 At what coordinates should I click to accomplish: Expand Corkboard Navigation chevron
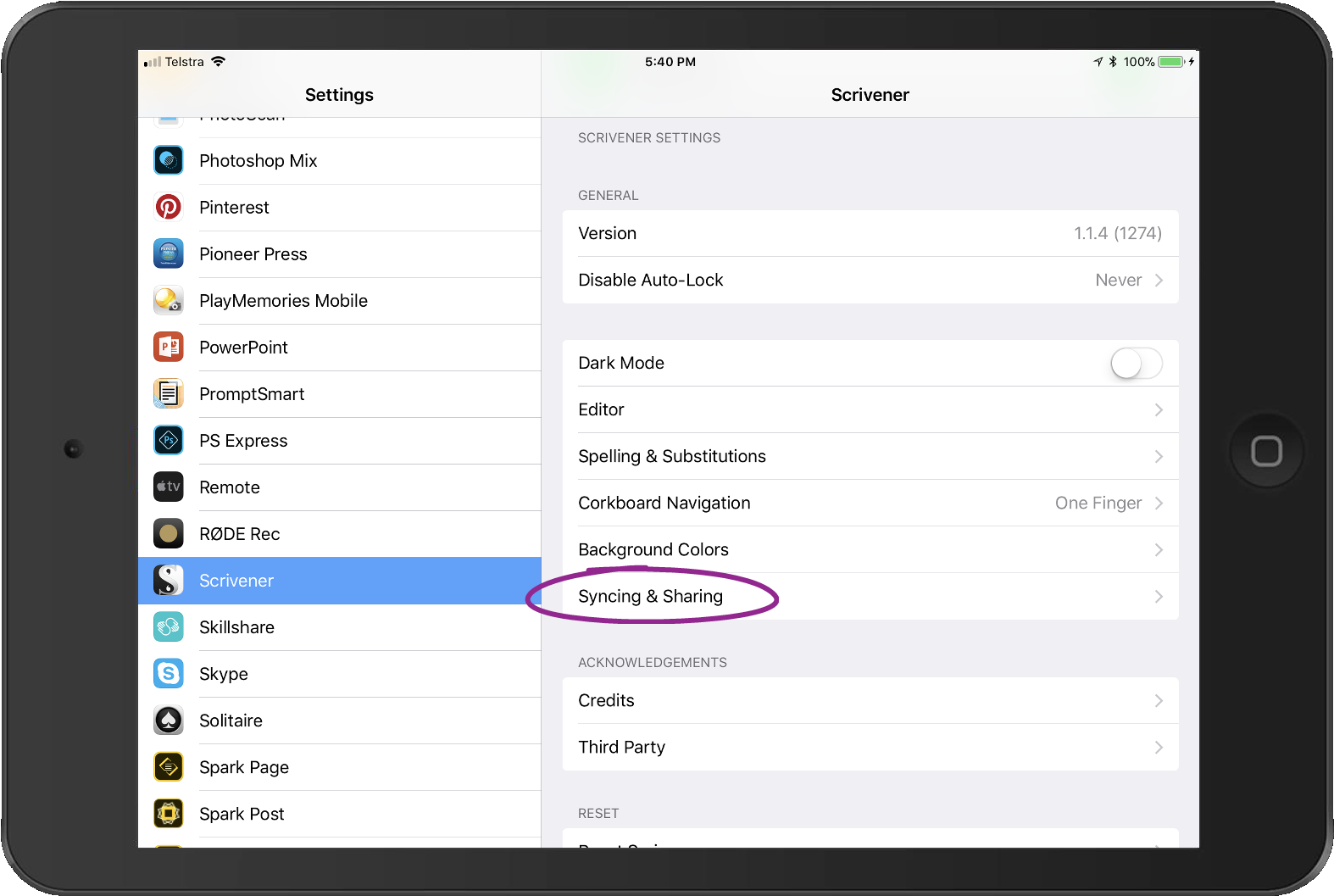click(1159, 503)
